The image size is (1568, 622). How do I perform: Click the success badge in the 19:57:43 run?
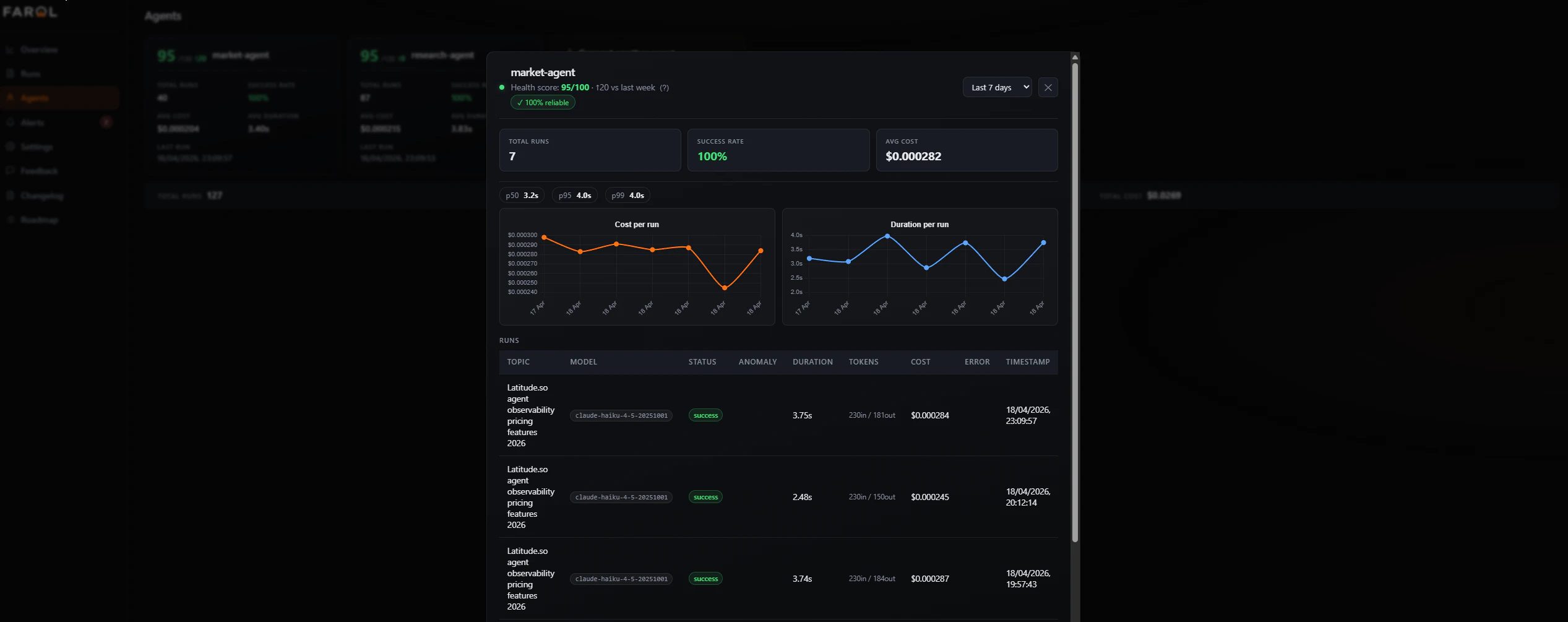[x=705, y=579]
